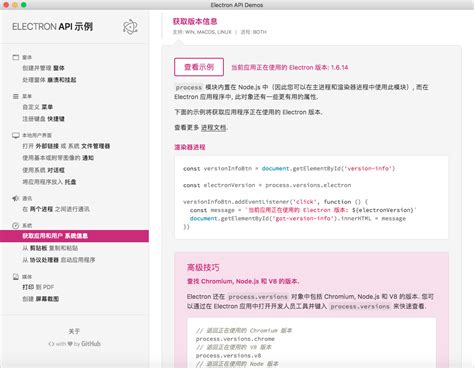Screen dimensions: 474x368
Task: Click the Electron version 1.6.14 result text
Action: click(x=290, y=67)
